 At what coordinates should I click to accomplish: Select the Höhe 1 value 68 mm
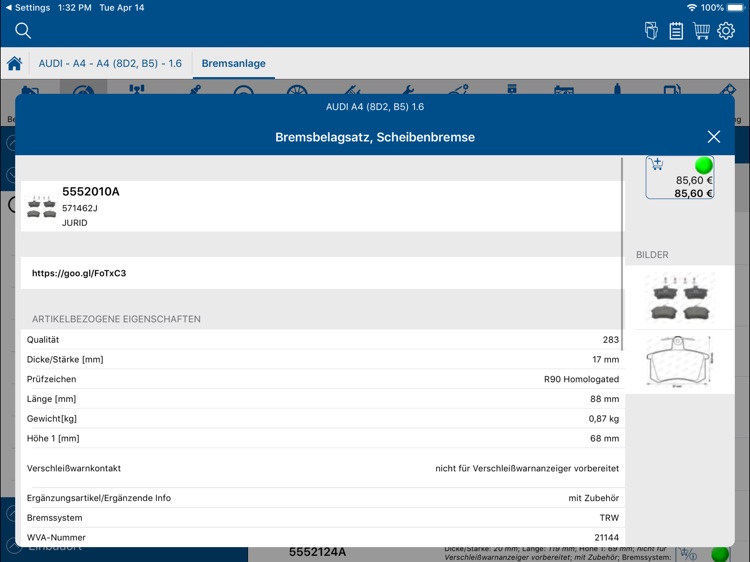pyautogui.click(x=605, y=438)
